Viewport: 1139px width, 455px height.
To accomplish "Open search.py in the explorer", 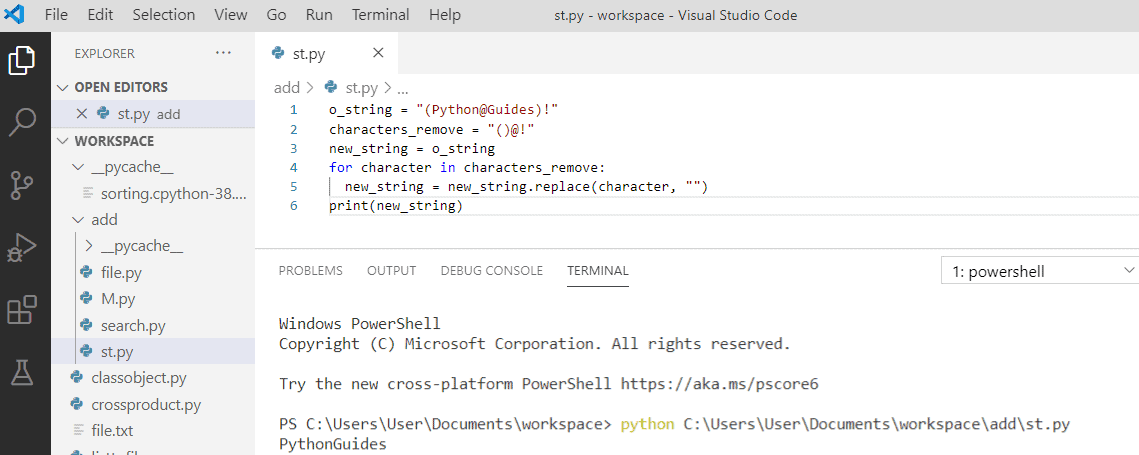I will click(133, 326).
